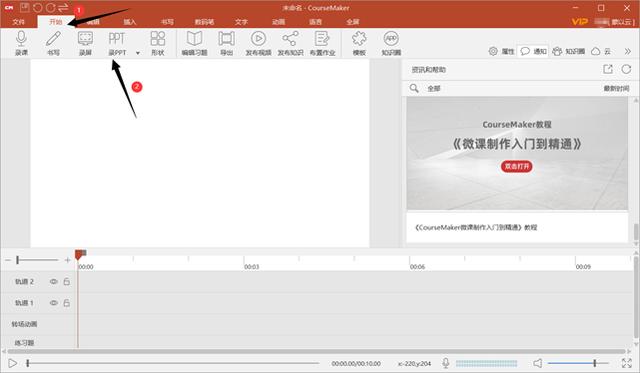
Task: Open the 属性 properties panel button
Action: coord(502,51)
